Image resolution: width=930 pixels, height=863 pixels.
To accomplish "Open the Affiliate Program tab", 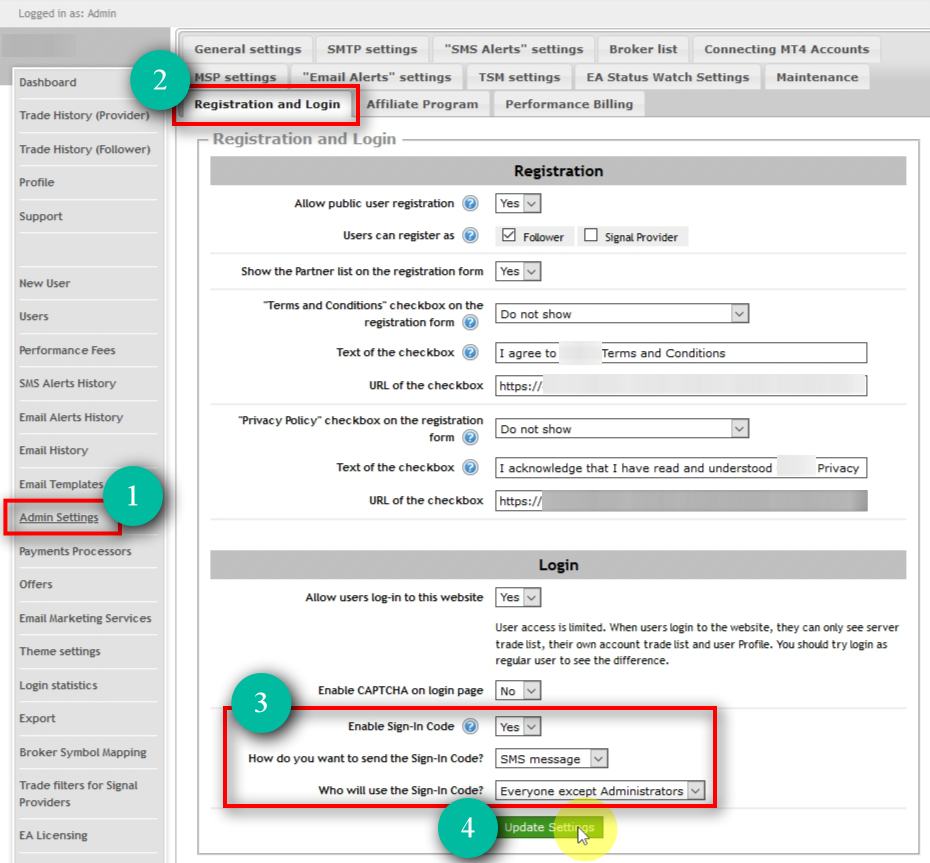I will click(422, 104).
